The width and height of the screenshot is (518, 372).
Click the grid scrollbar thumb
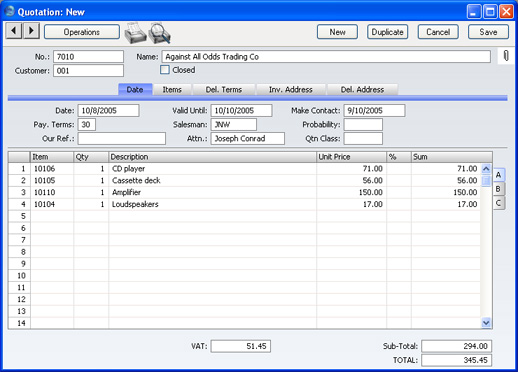tap(486, 180)
